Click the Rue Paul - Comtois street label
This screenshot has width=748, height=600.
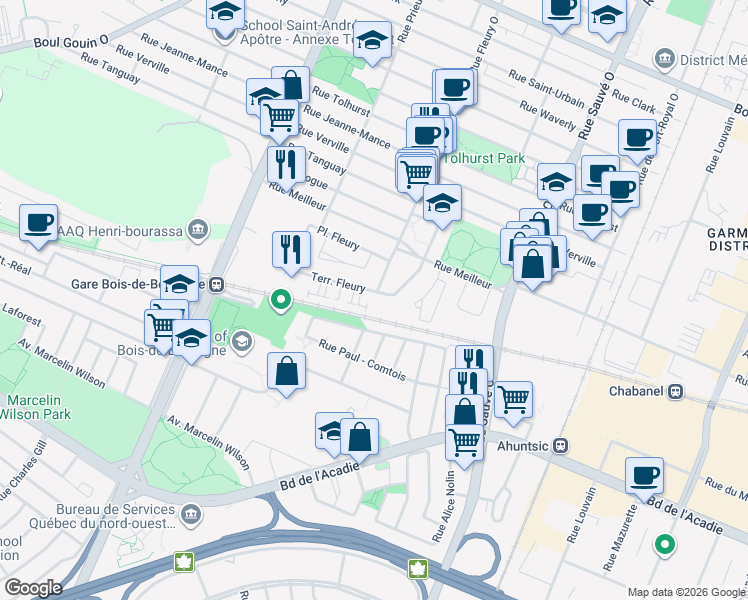(363, 361)
